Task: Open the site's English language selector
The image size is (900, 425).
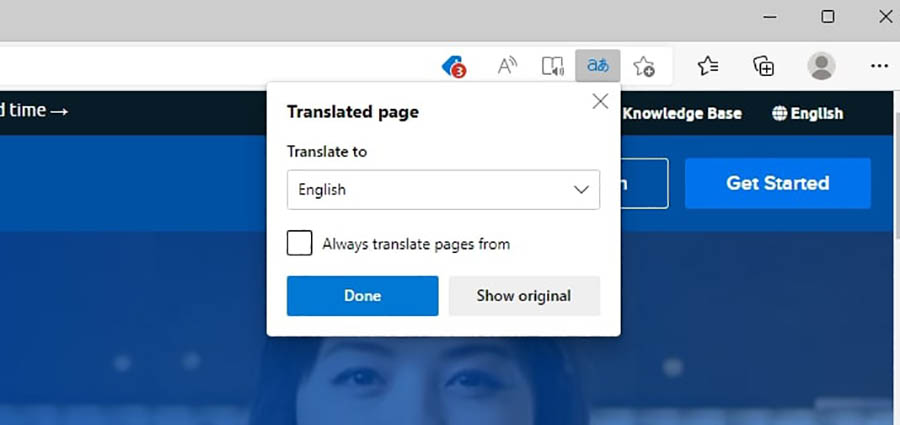Action: click(x=807, y=113)
